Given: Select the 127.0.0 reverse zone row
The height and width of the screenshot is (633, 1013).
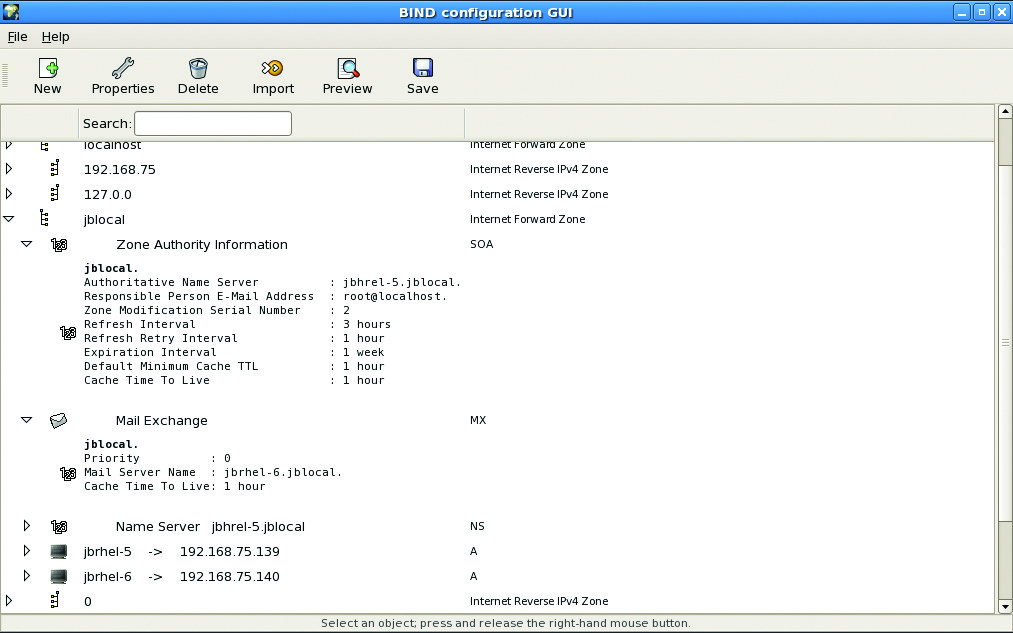Looking at the screenshot, I should pyautogui.click(x=107, y=194).
